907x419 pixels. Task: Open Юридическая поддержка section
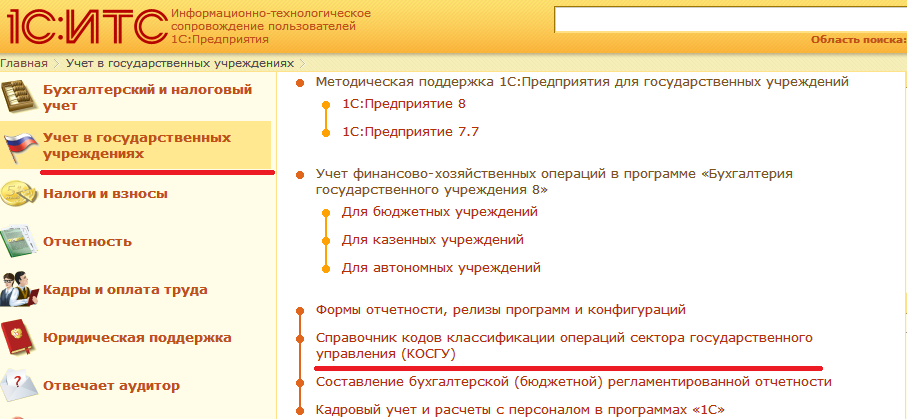[x=137, y=337]
